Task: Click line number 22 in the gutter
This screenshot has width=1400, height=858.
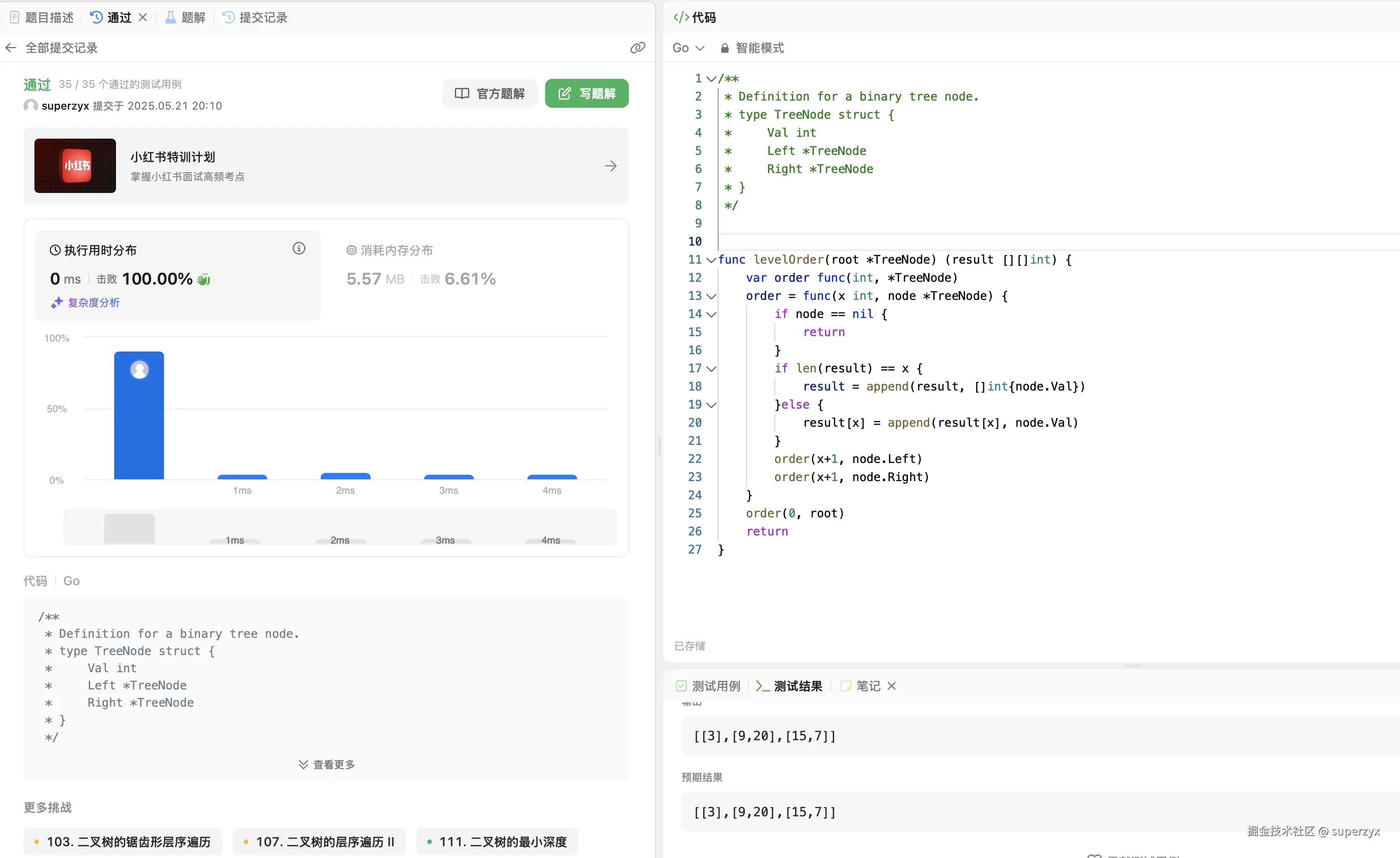Action: [694, 459]
